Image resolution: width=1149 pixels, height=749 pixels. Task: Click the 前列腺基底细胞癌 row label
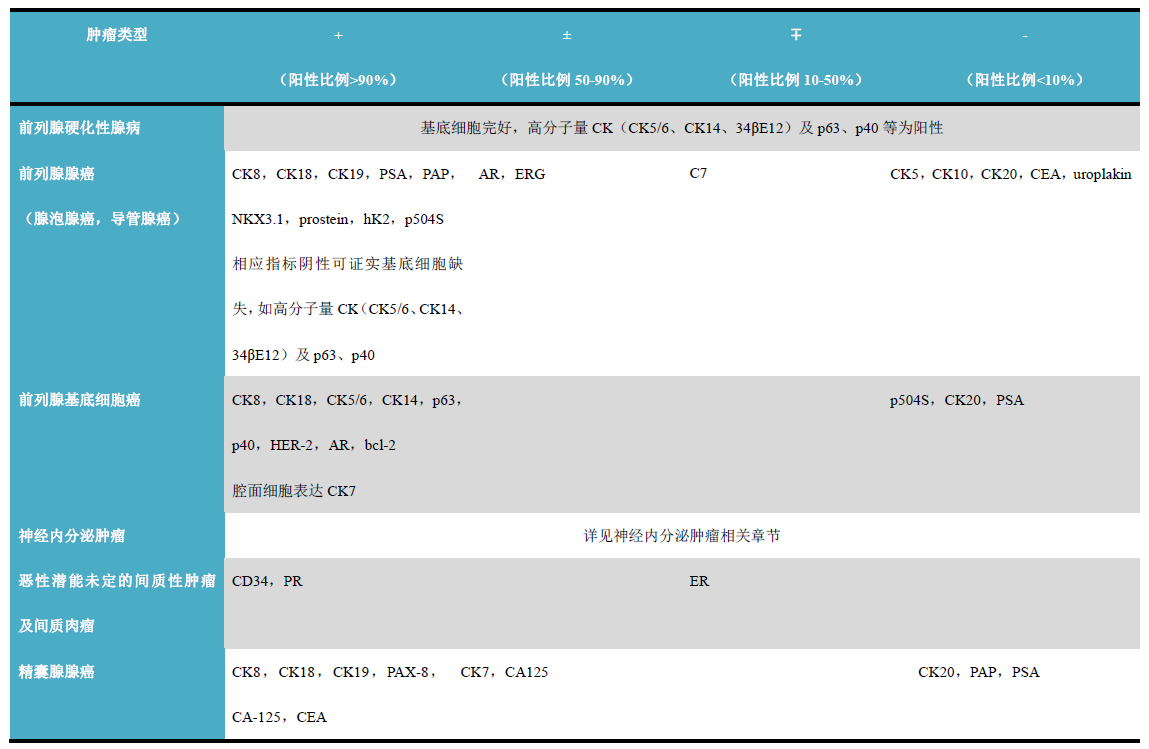click(x=79, y=399)
